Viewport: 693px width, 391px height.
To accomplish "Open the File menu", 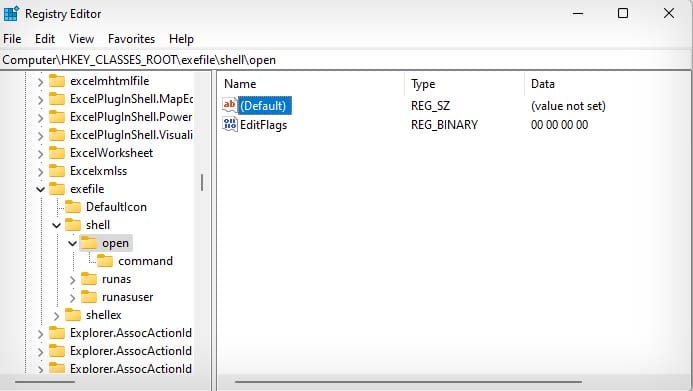I will [x=12, y=39].
